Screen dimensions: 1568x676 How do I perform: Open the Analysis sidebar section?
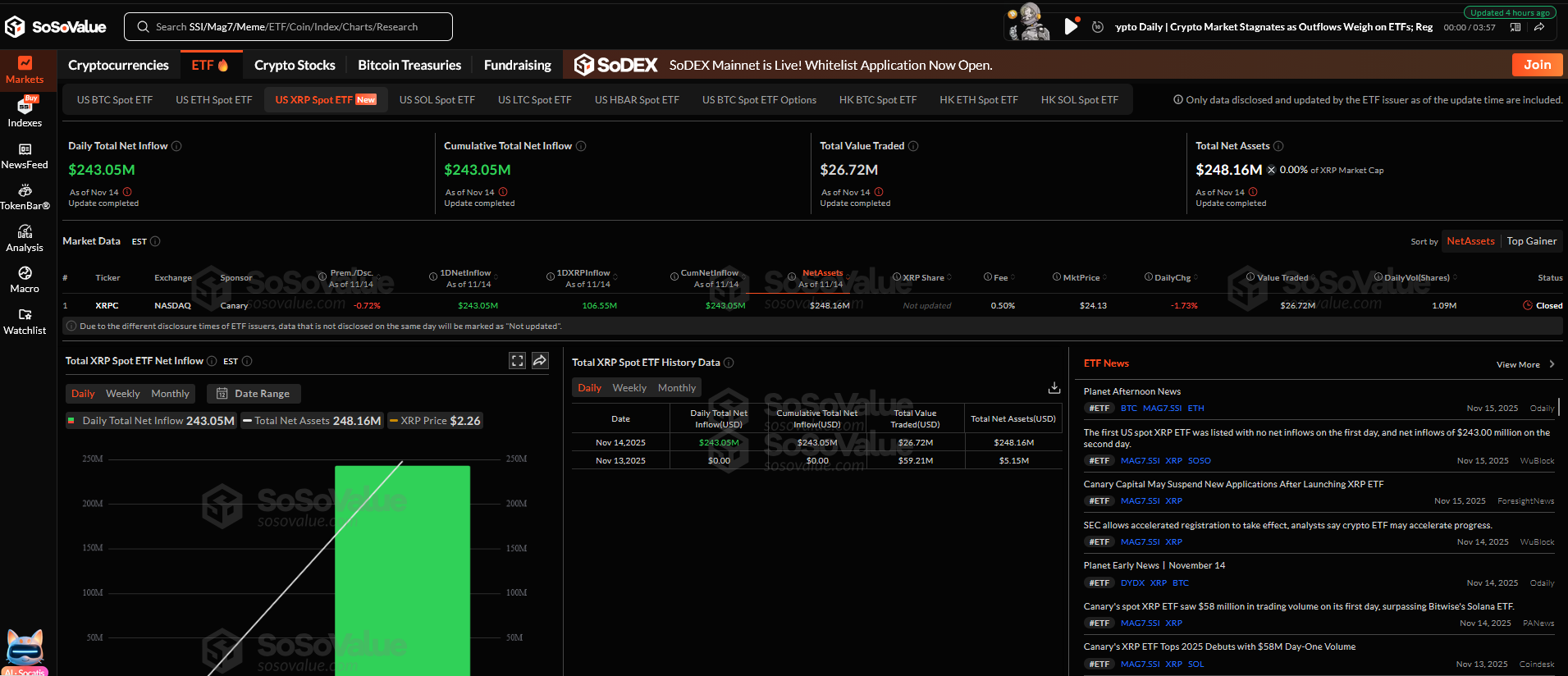pos(25,239)
